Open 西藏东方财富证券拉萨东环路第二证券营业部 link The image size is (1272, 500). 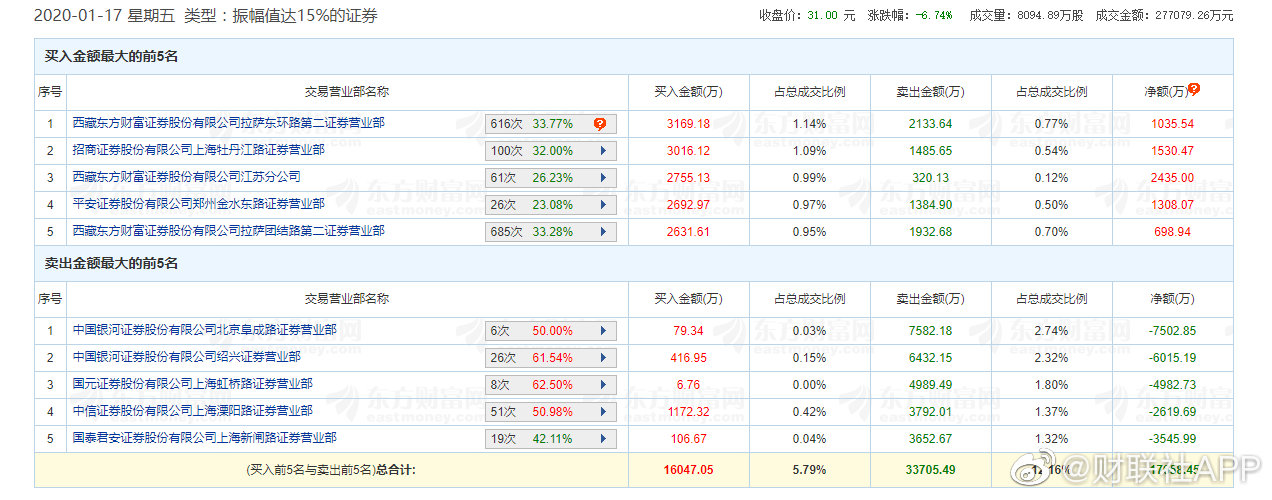[228, 123]
